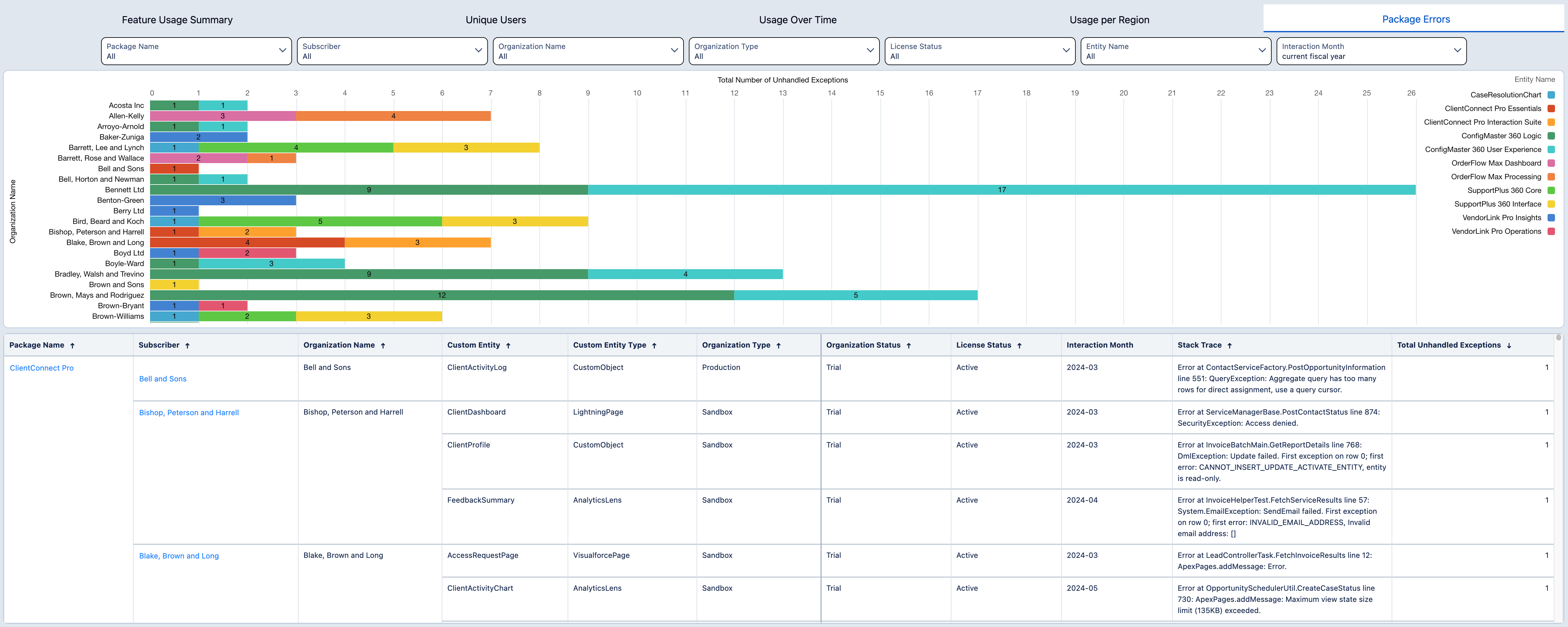
Task: Select Allen-Kelly orange bar showing 4
Action: point(393,116)
